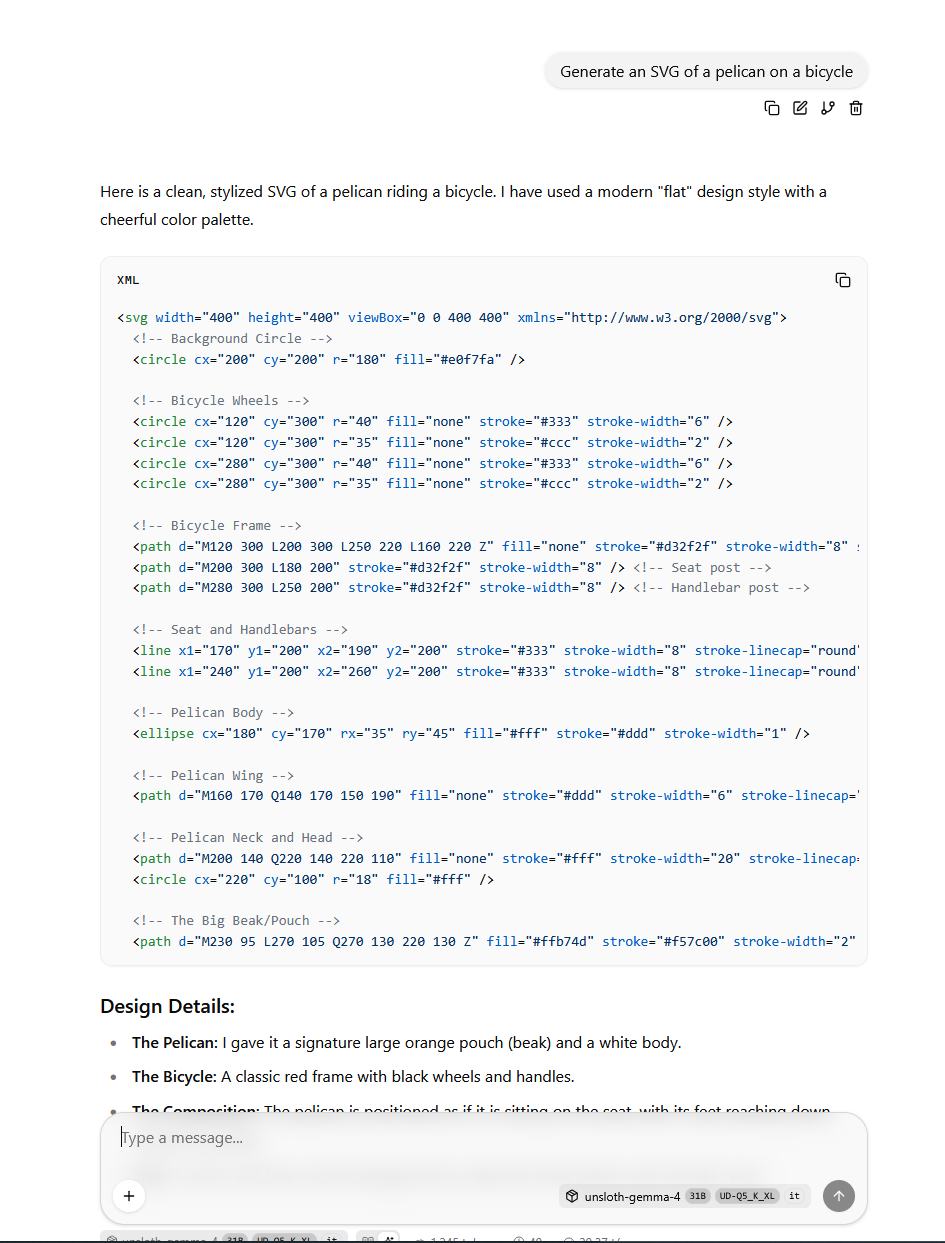Click the 'Here is a clean, stylized SVG' paragraph
The width and height of the screenshot is (945, 1243).
[x=463, y=205]
